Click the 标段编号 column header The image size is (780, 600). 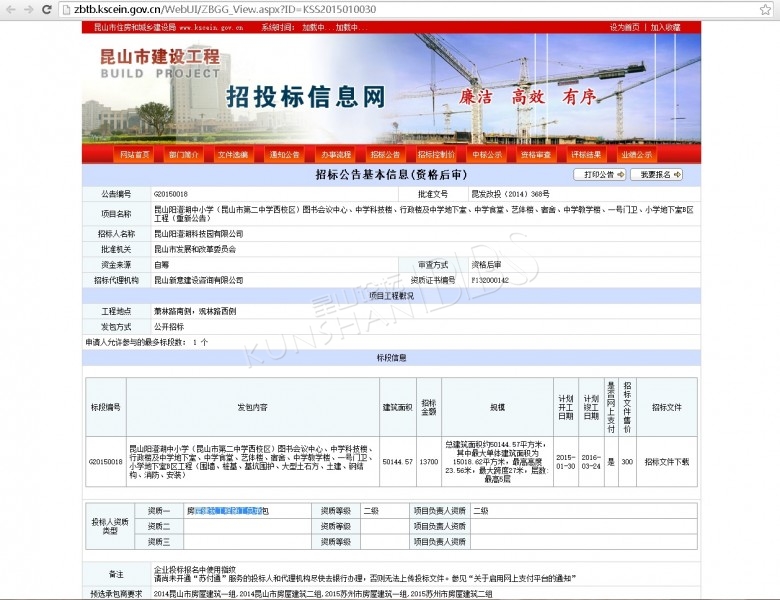[105, 407]
